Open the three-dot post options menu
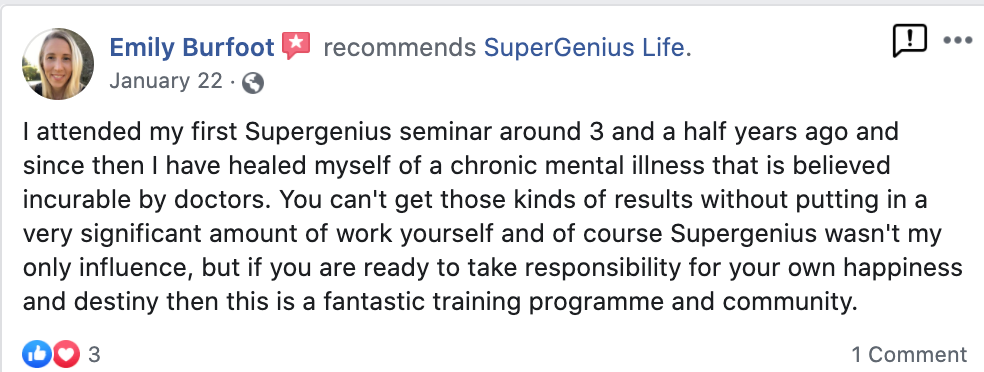 coord(958,41)
